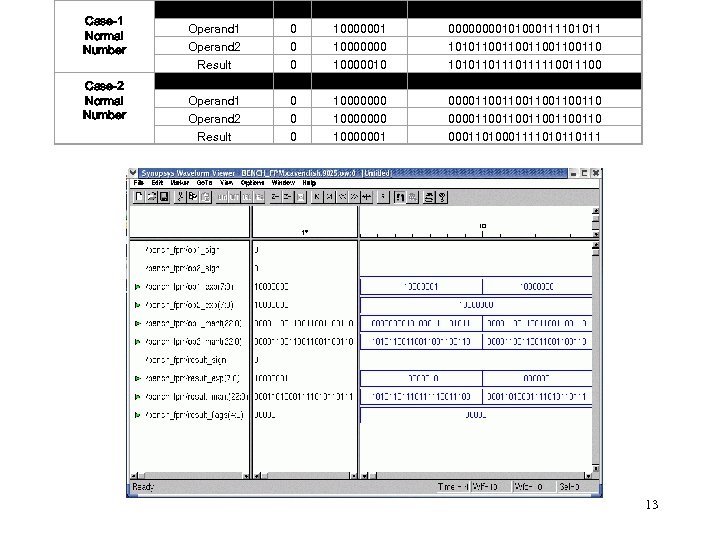Click the Open file toolbar icon
The height and width of the screenshot is (540, 720).
pos(151,197)
